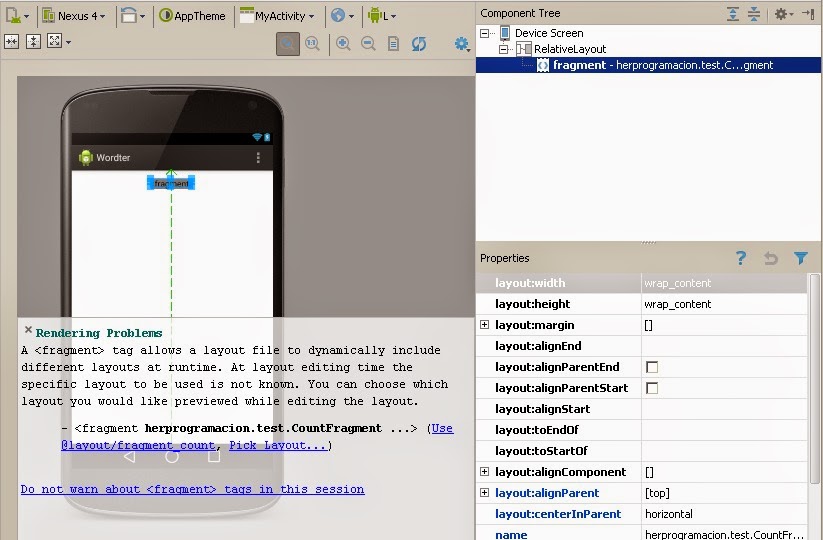Open the Nexus 4 device selector
Viewport: 823px width, 540px height.
coord(73,16)
